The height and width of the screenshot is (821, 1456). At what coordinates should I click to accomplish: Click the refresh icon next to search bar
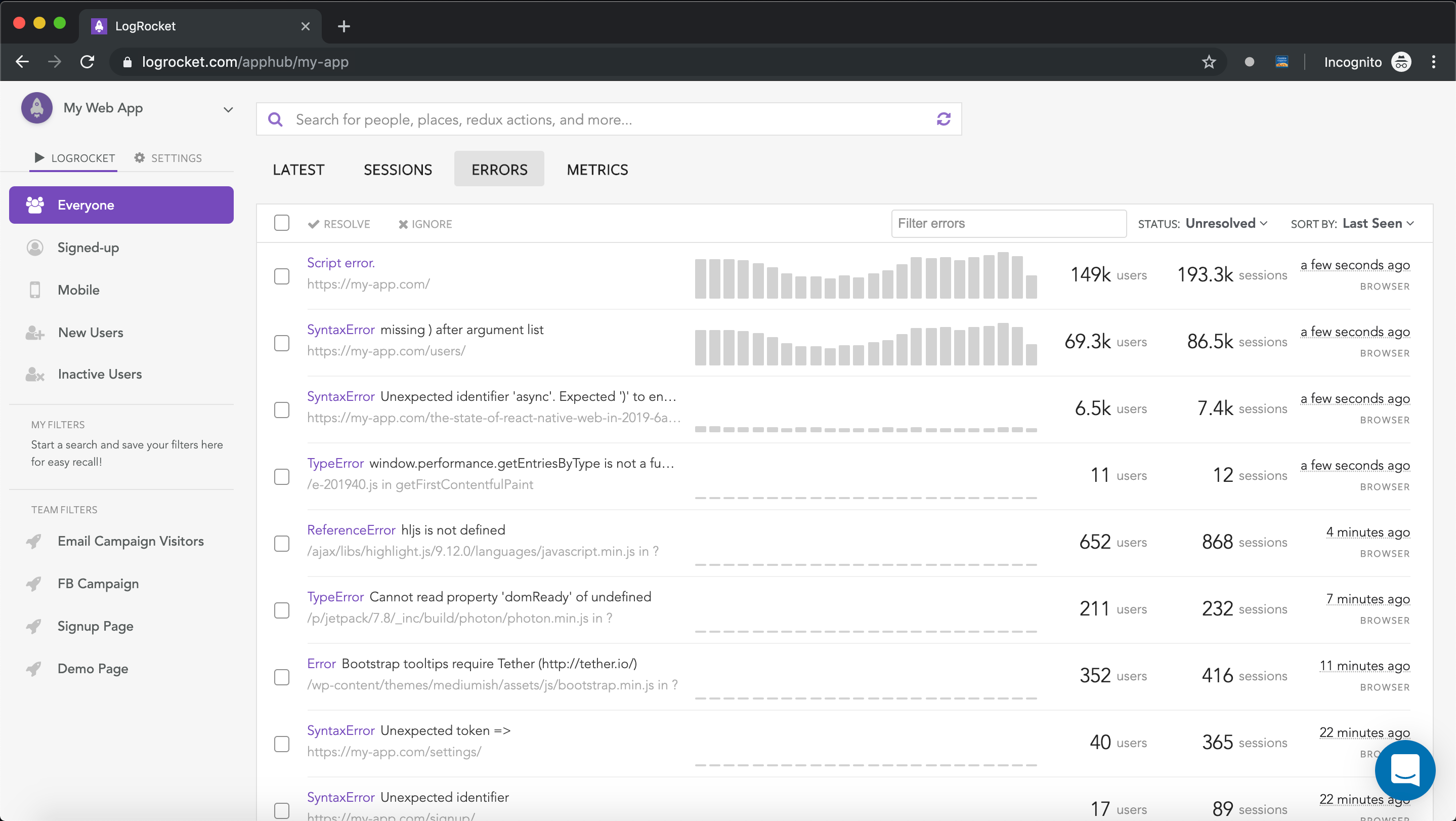944,119
